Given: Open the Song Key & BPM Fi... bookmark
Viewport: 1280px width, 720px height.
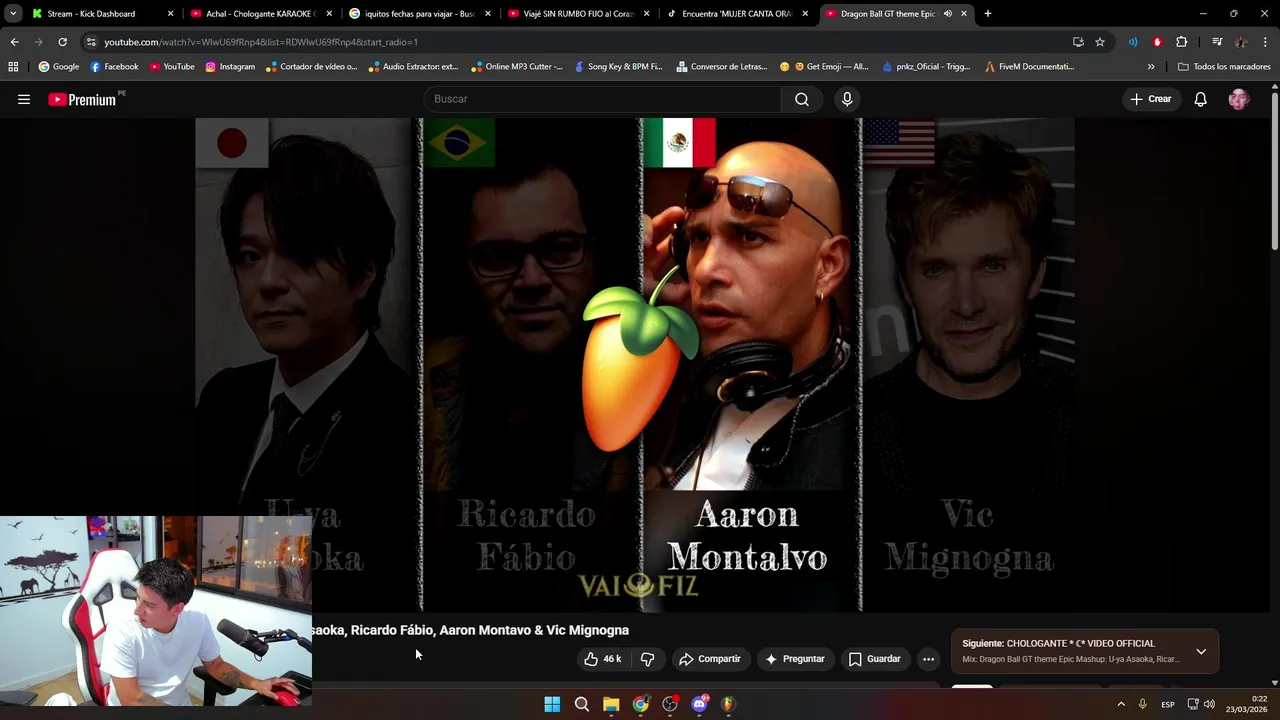Looking at the screenshot, I should point(617,67).
